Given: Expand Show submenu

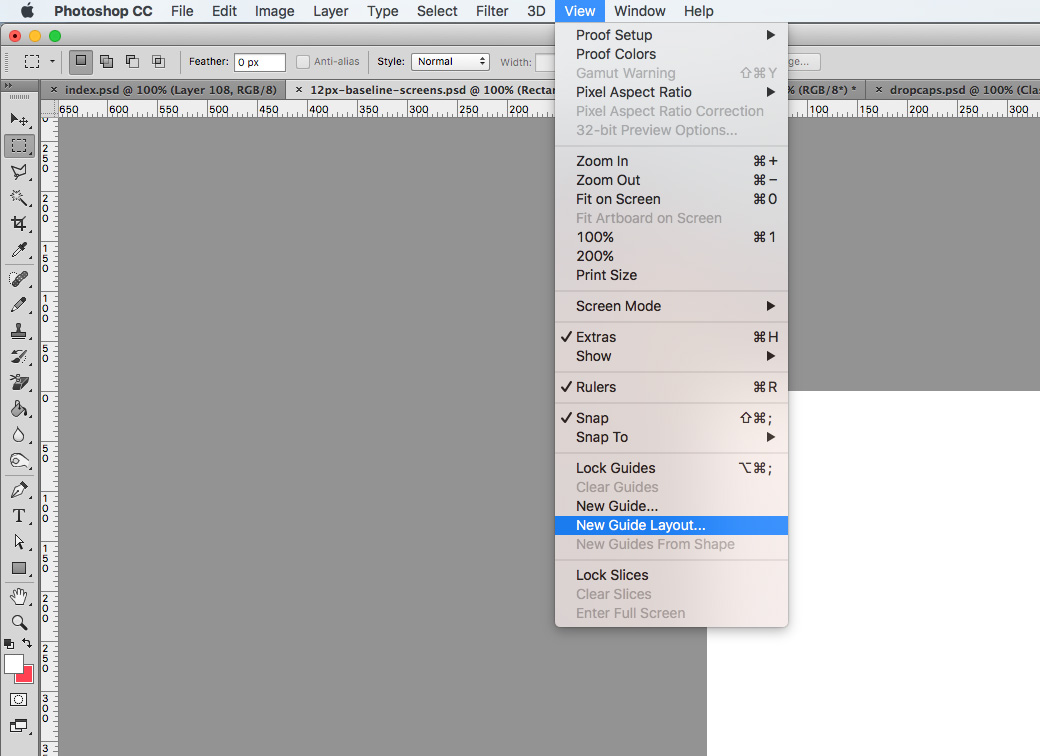Looking at the screenshot, I should 671,356.
